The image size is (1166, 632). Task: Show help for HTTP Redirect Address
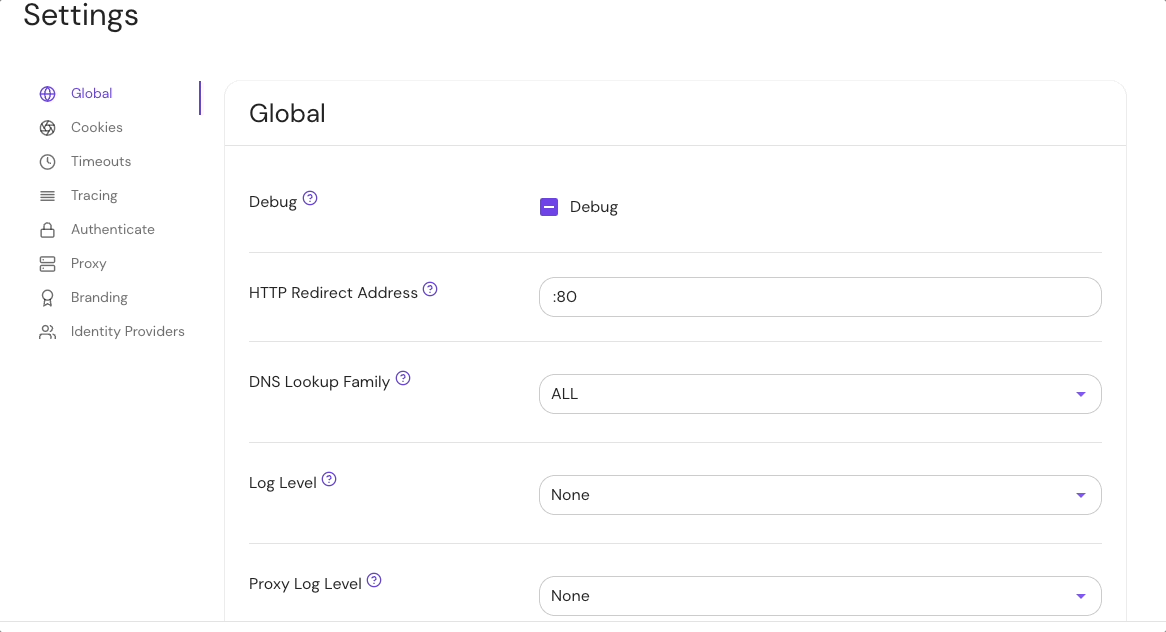pos(430,289)
